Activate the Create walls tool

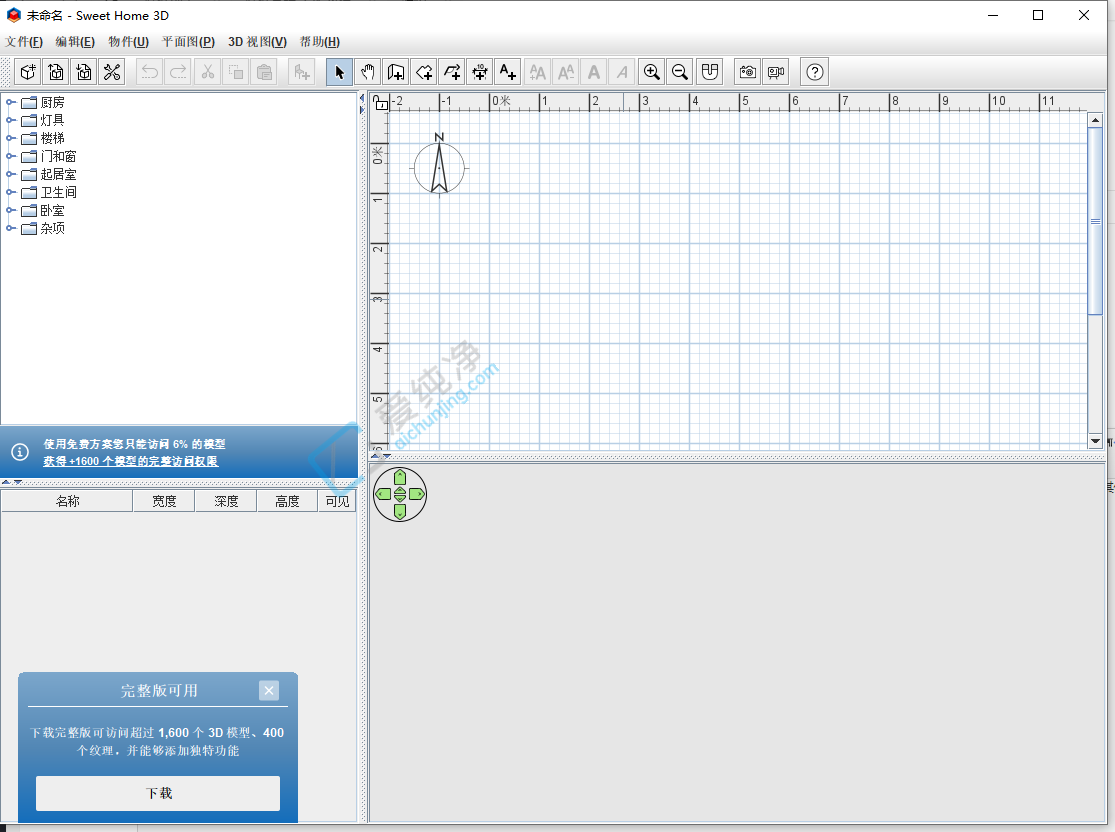tap(395, 72)
